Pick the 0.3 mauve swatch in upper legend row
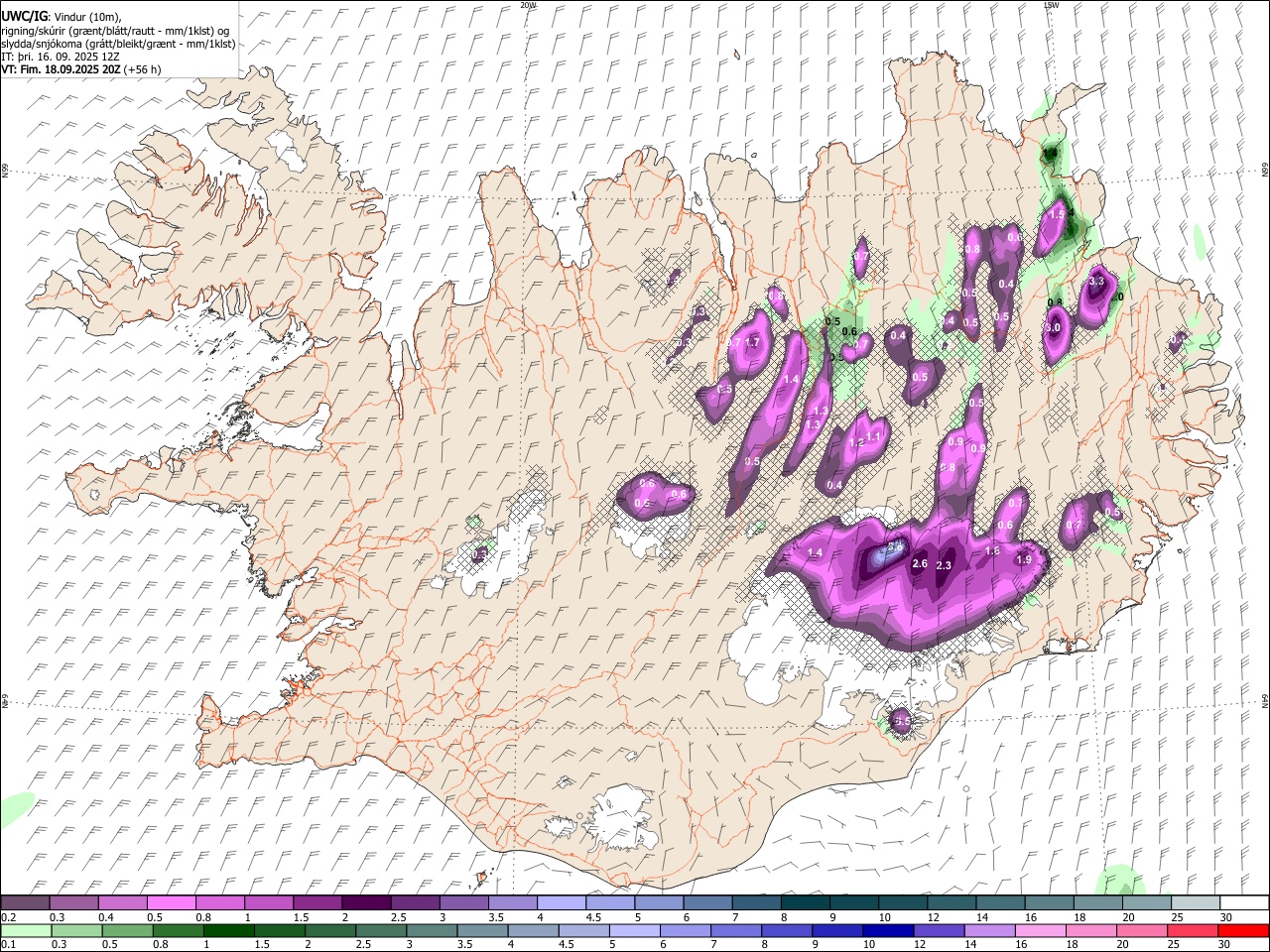This screenshot has height=952, width=1270. coord(73,903)
